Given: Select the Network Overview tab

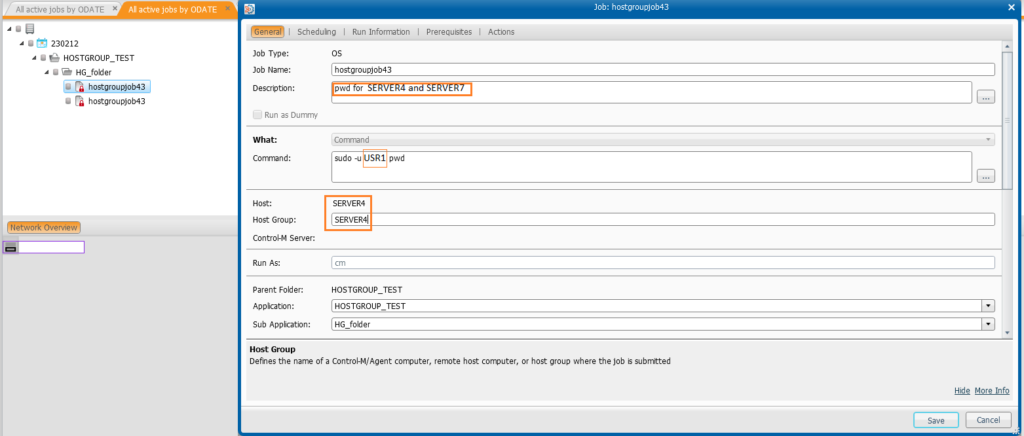Looking at the screenshot, I should [x=44, y=227].
